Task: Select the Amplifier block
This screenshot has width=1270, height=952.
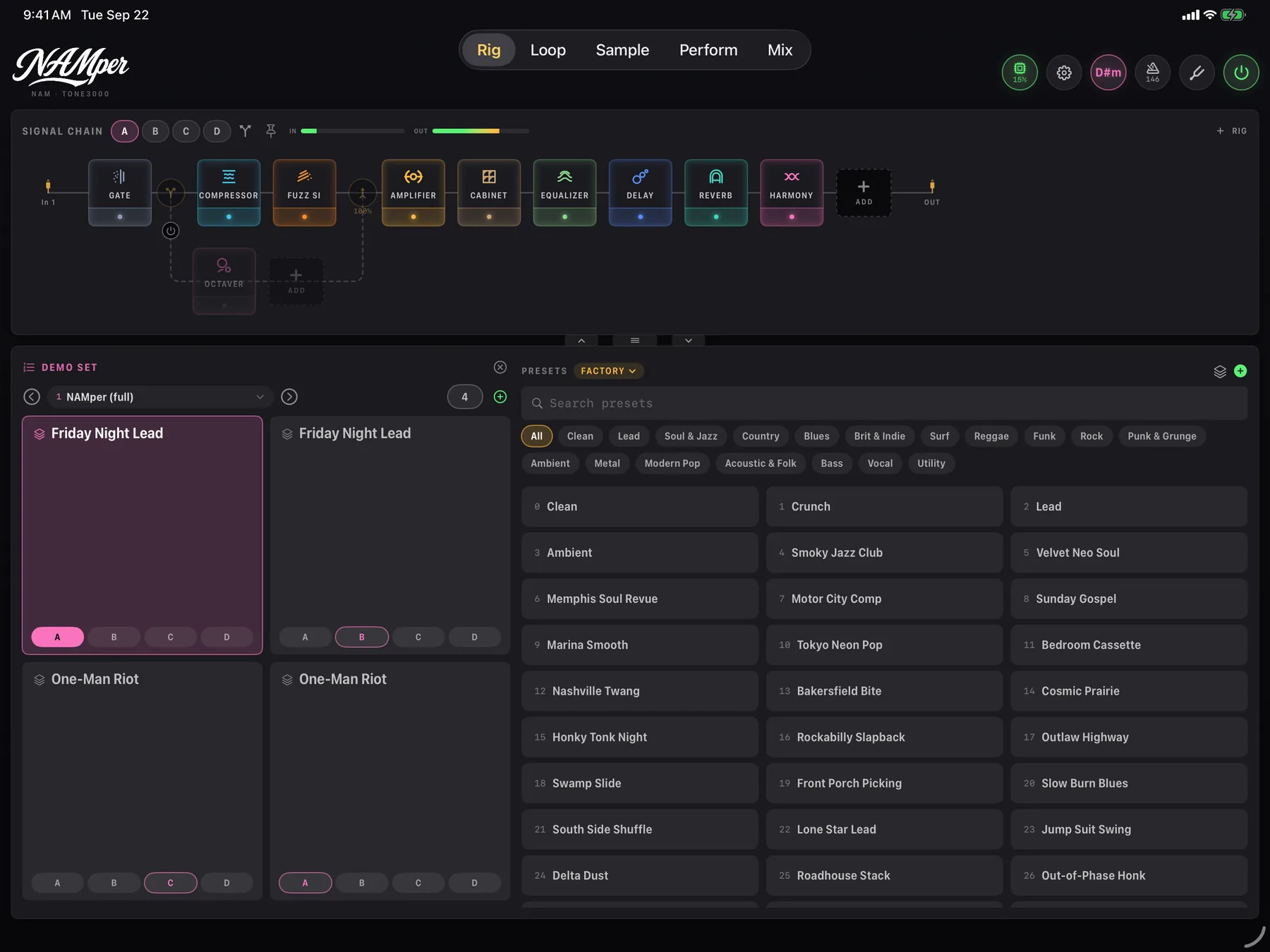Action: point(413,193)
